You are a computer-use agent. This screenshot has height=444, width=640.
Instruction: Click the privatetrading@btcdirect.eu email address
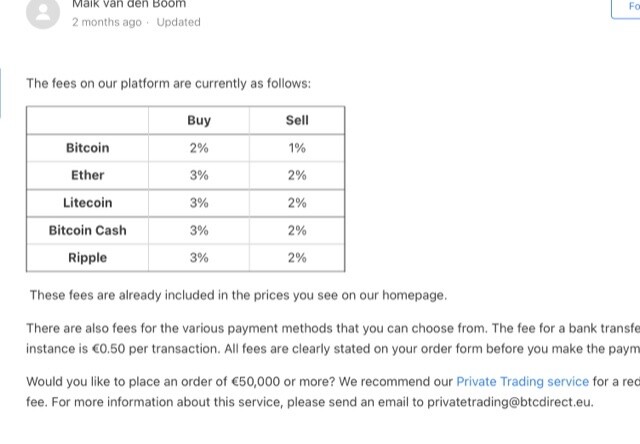510,402
